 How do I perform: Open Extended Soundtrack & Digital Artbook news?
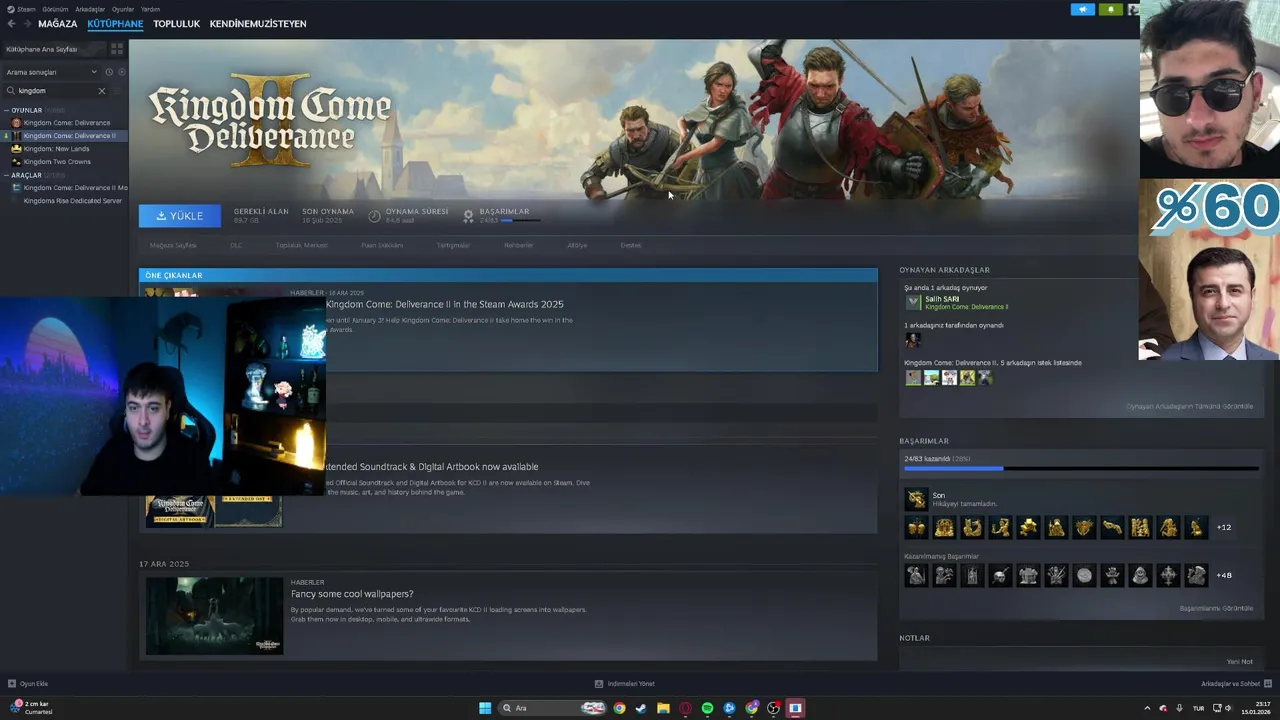pos(430,467)
